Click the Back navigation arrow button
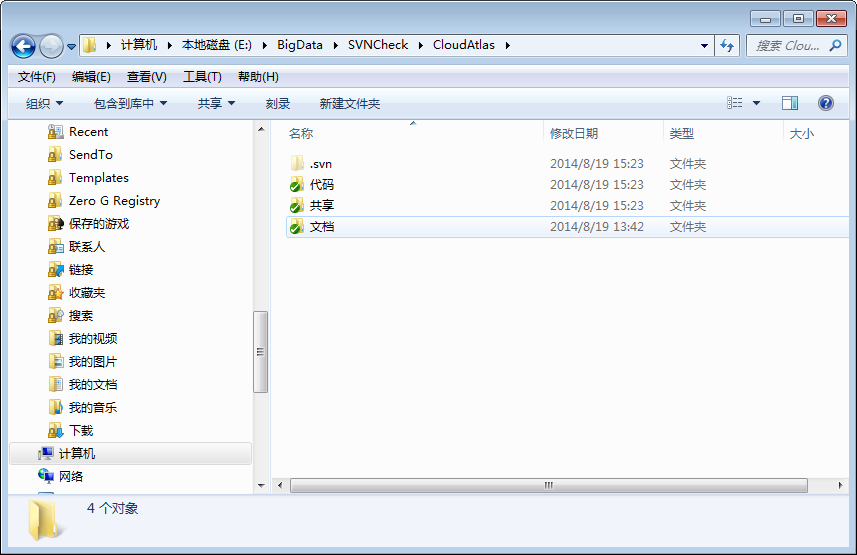Image resolution: width=857 pixels, height=555 pixels. tap(24, 46)
